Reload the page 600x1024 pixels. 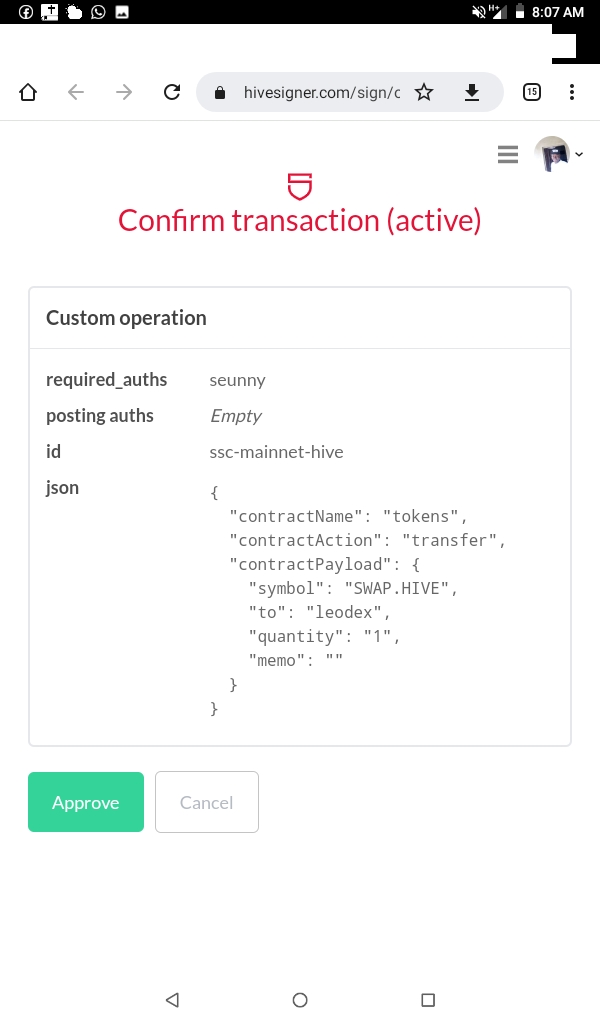click(x=172, y=92)
